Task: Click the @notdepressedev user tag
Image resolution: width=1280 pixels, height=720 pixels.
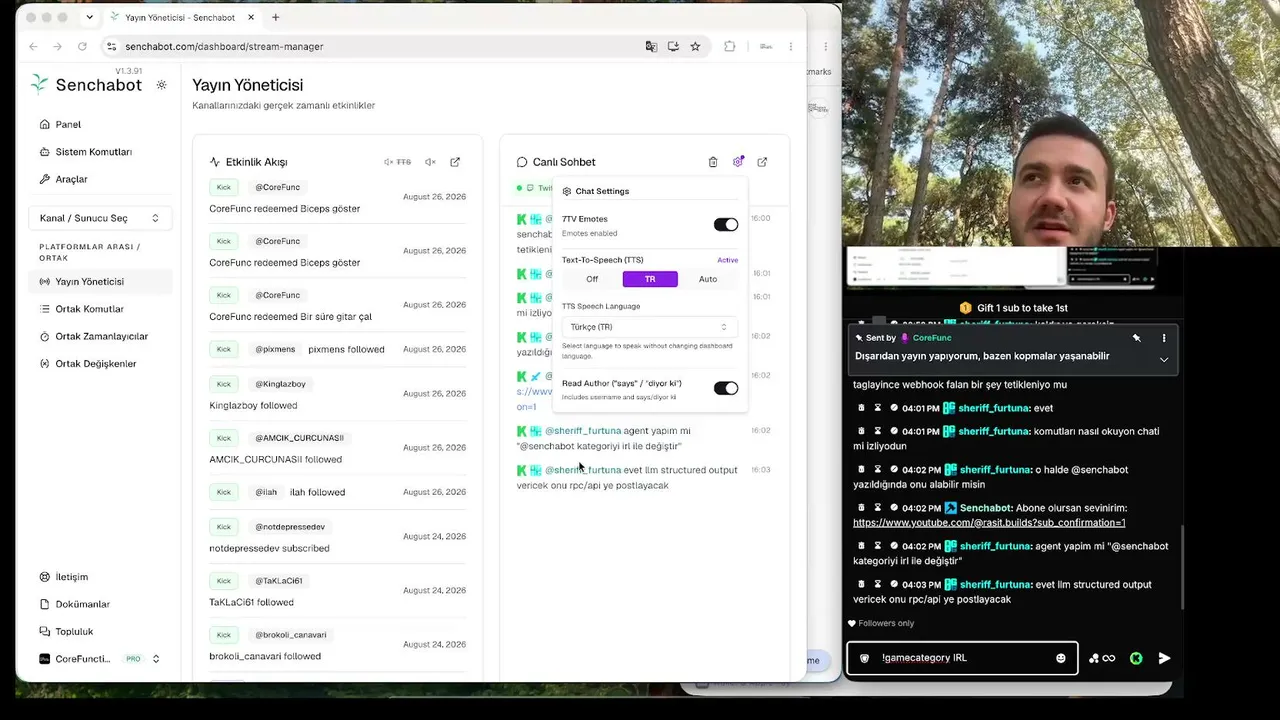Action: point(289,527)
